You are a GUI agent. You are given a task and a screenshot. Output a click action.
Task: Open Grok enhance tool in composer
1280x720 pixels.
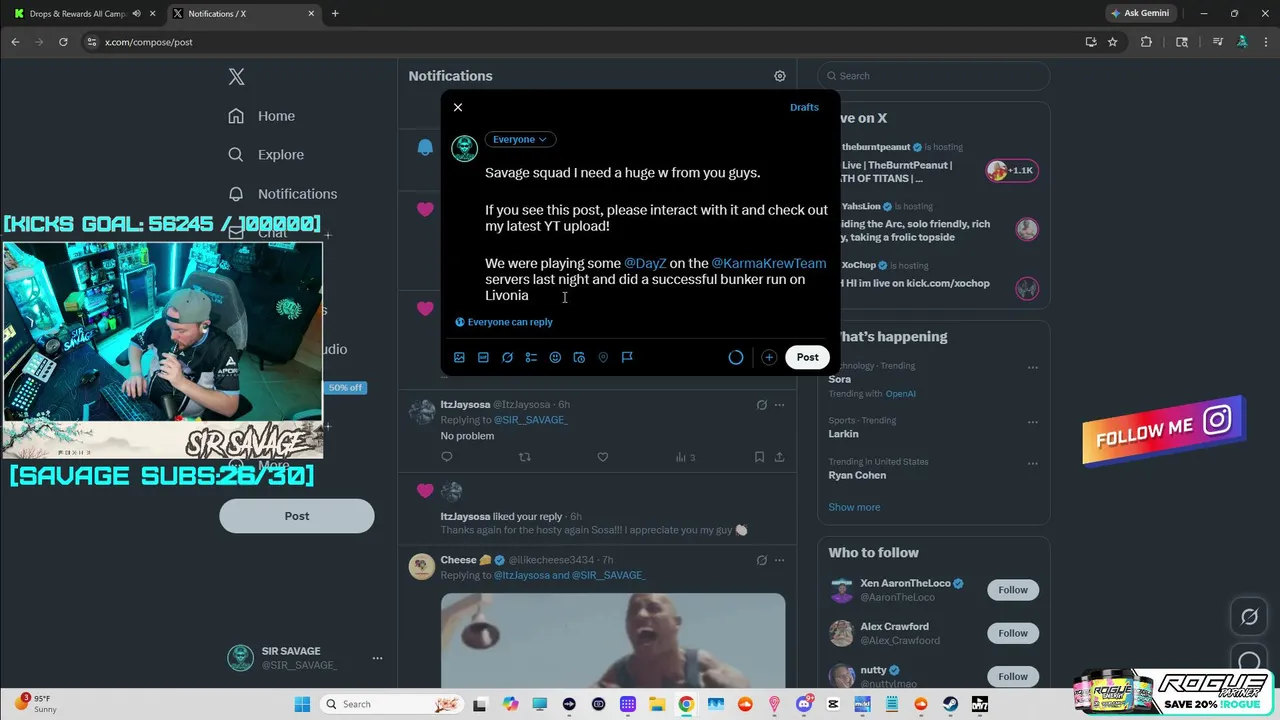point(507,357)
